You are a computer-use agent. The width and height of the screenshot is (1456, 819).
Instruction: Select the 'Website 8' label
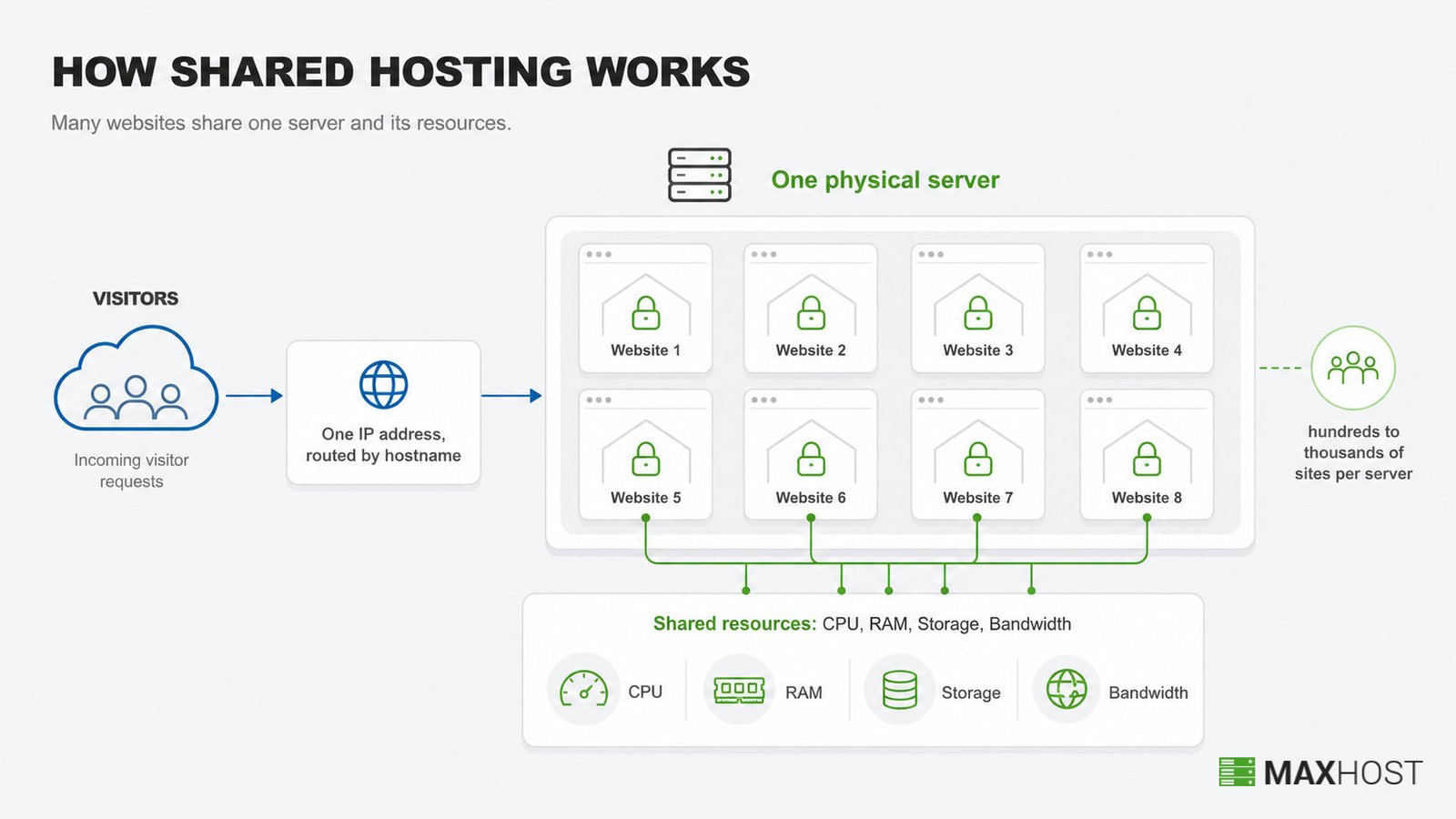(1147, 498)
